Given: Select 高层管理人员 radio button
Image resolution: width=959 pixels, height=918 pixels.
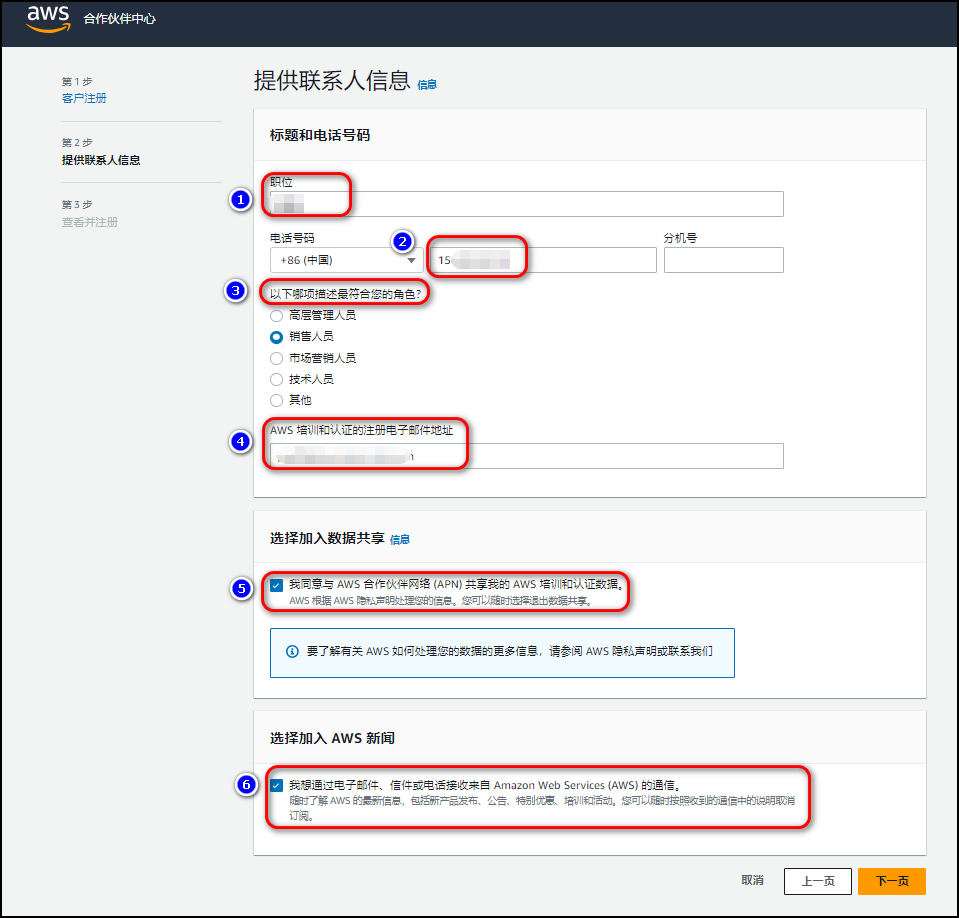Looking at the screenshot, I should [x=276, y=316].
